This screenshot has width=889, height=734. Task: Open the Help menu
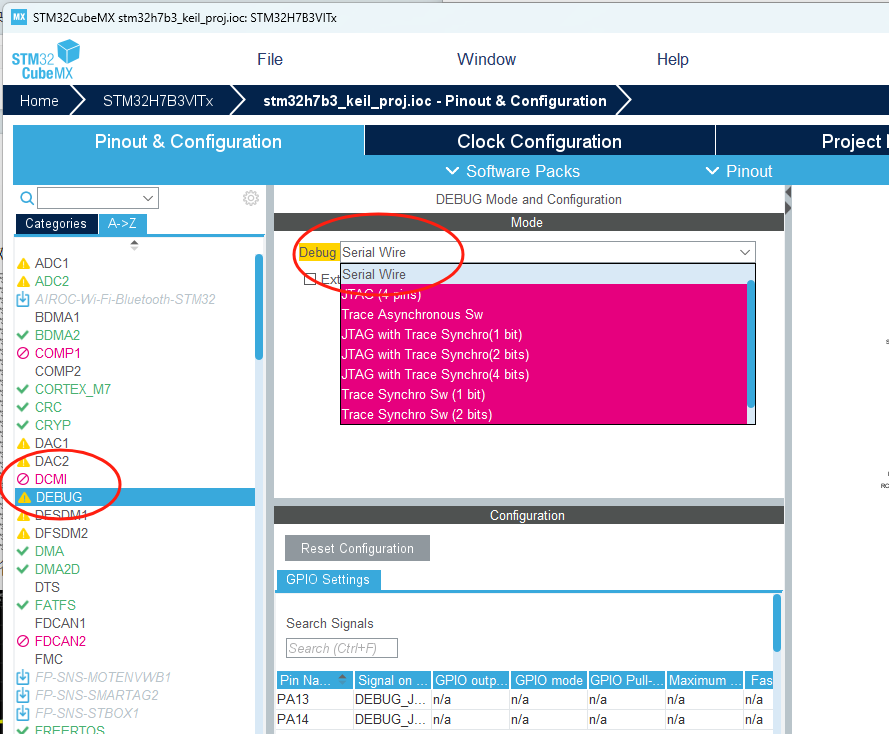click(672, 60)
